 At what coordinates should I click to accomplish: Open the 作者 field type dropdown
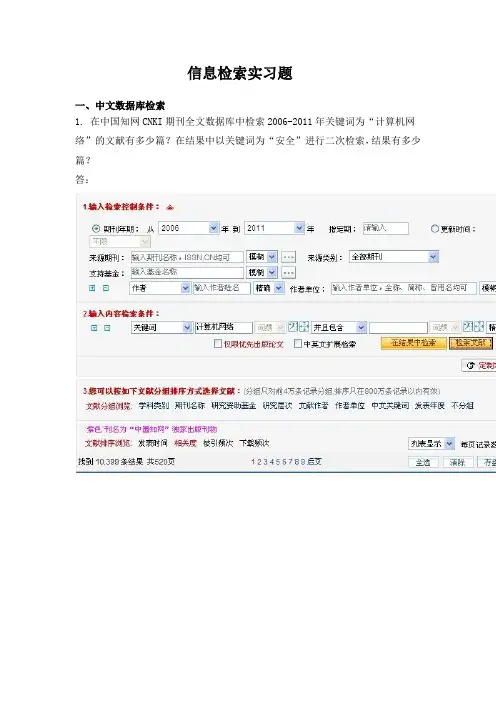(160, 288)
